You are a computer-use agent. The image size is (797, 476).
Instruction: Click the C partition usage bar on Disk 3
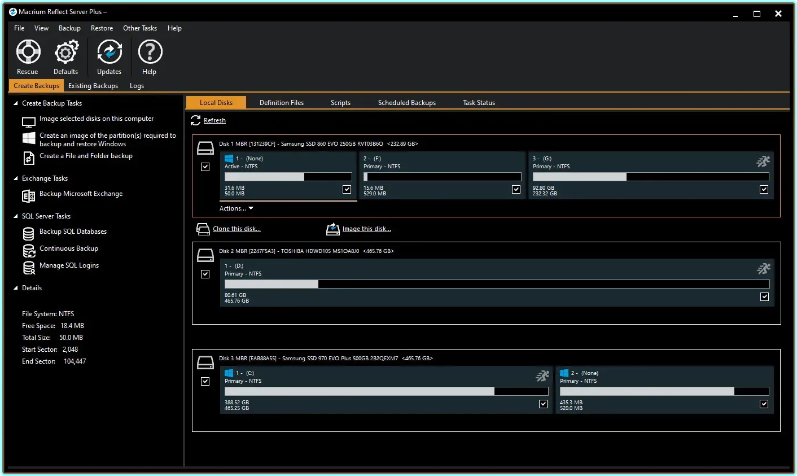386,392
